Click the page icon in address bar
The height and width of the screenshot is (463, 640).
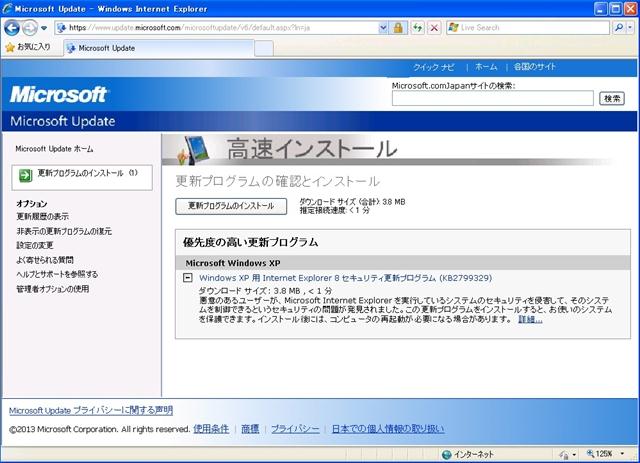[62, 28]
